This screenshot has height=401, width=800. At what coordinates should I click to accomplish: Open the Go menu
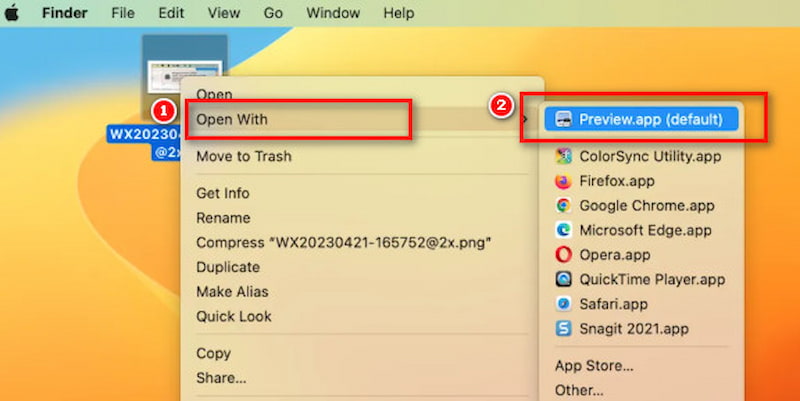point(273,13)
